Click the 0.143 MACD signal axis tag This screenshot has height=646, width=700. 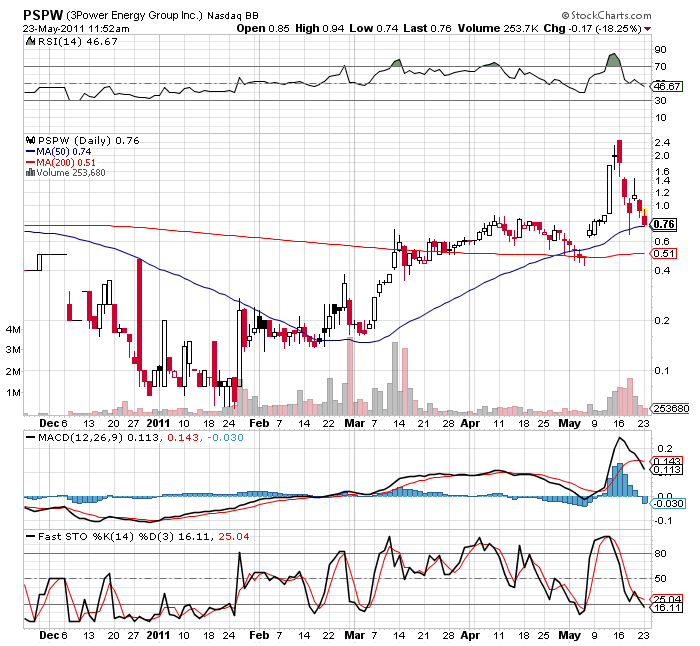[x=667, y=461]
